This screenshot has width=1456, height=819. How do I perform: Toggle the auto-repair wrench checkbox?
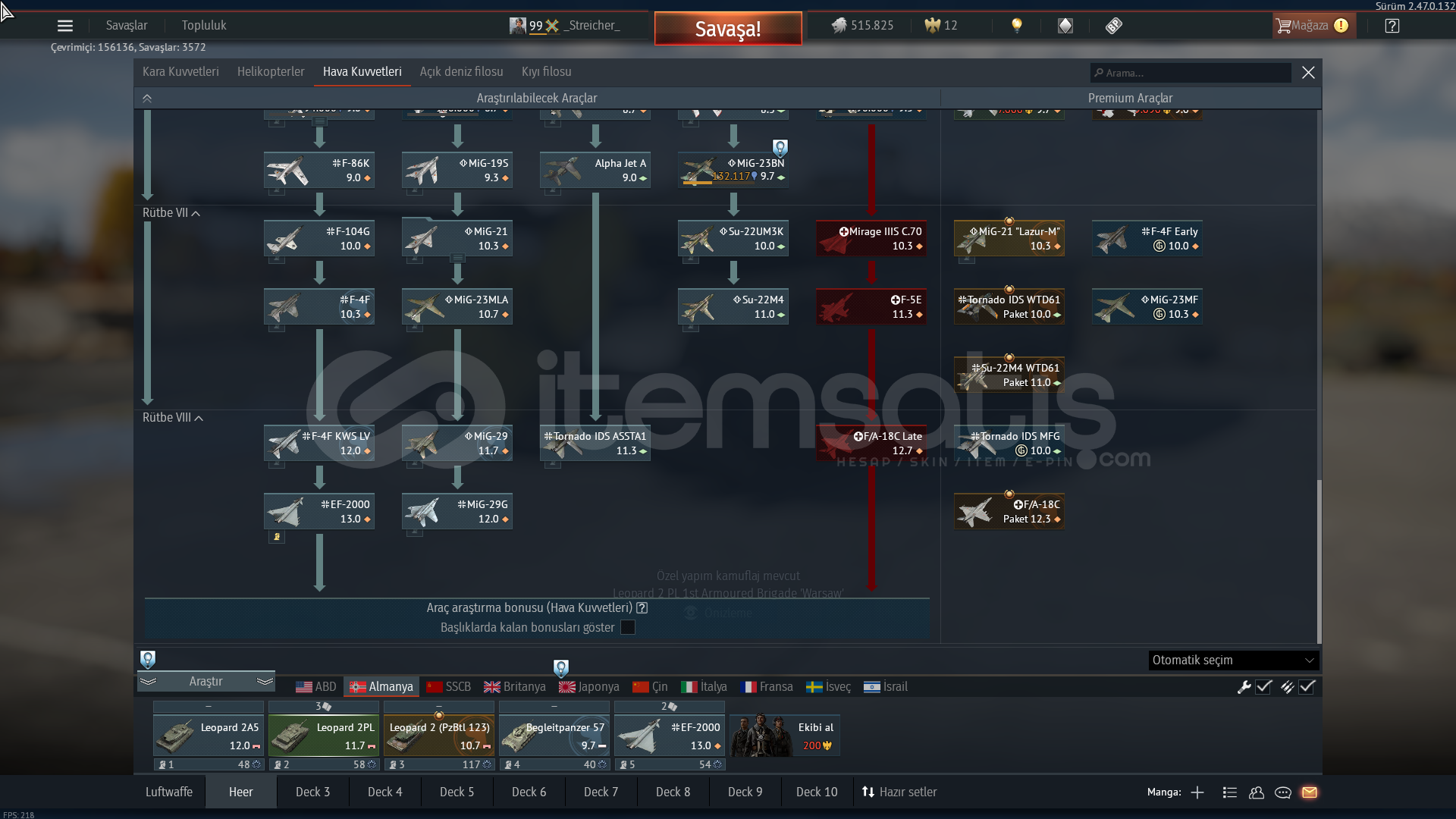tap(1263, 687)
